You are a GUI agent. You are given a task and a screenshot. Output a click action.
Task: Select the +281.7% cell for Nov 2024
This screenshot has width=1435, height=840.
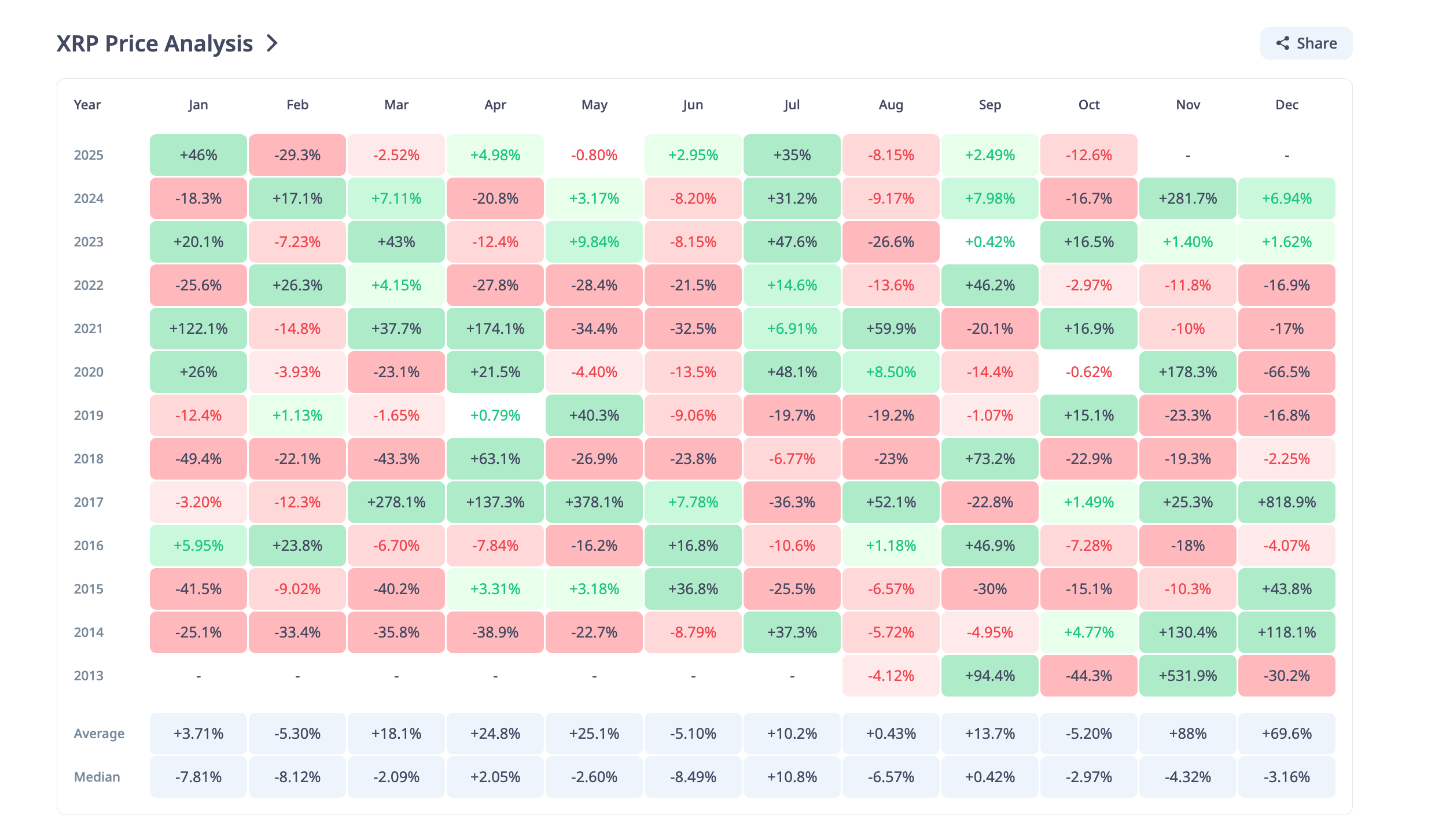tap(1187, 198)
